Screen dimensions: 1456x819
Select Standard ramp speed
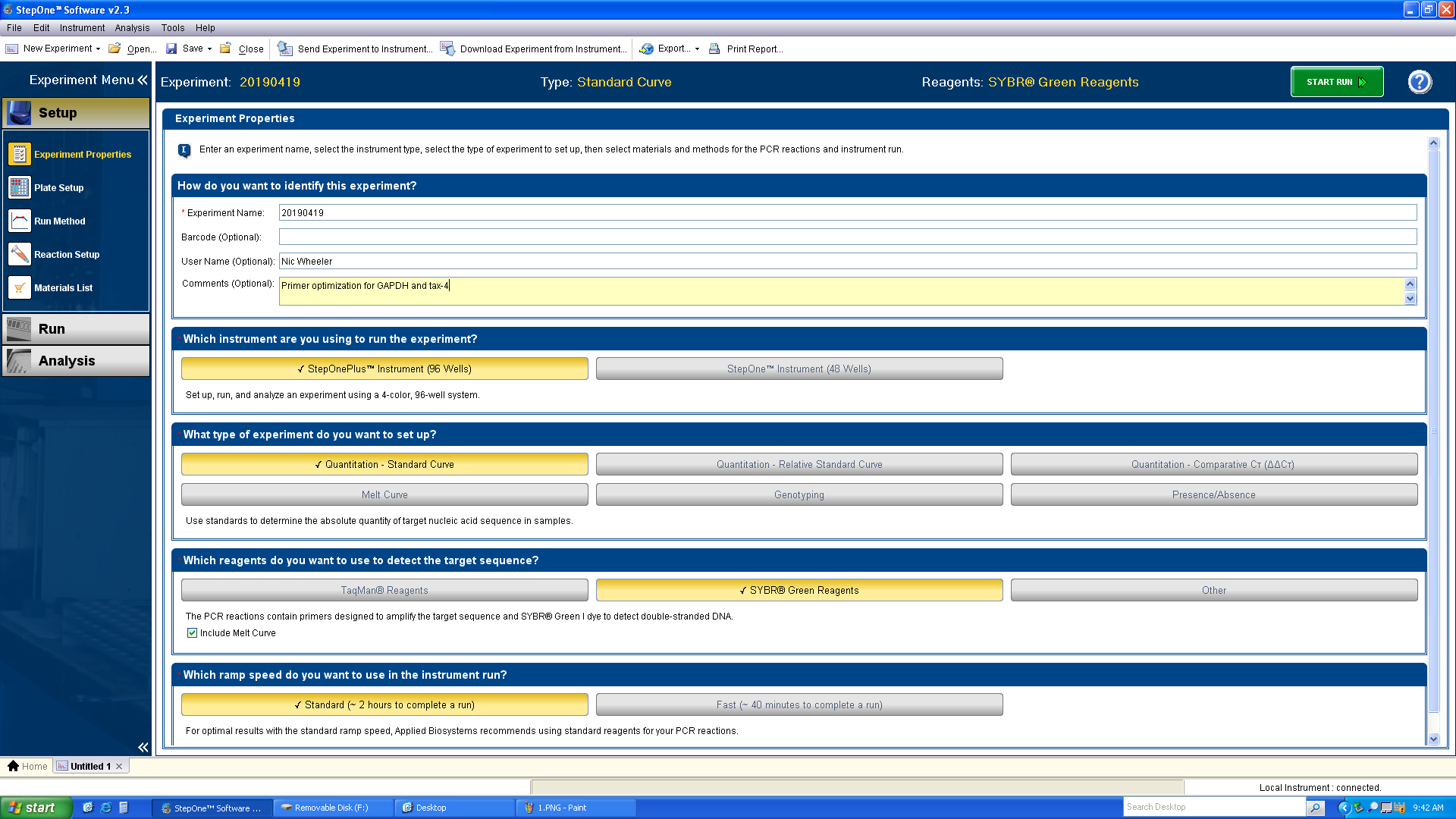[384, 704]
